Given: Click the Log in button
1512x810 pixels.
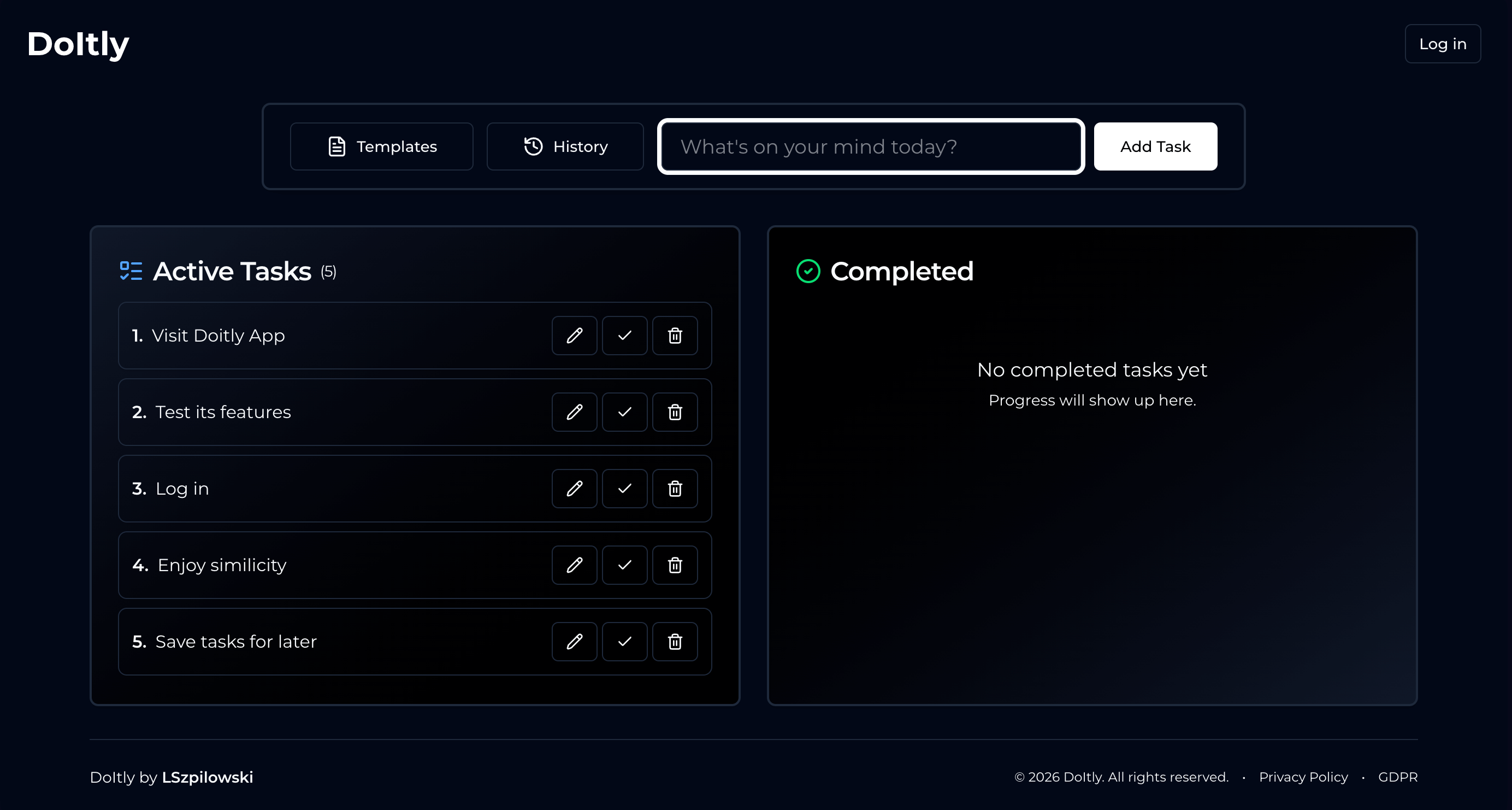Looking at the screenshot, I should [x=1443, y=44].
